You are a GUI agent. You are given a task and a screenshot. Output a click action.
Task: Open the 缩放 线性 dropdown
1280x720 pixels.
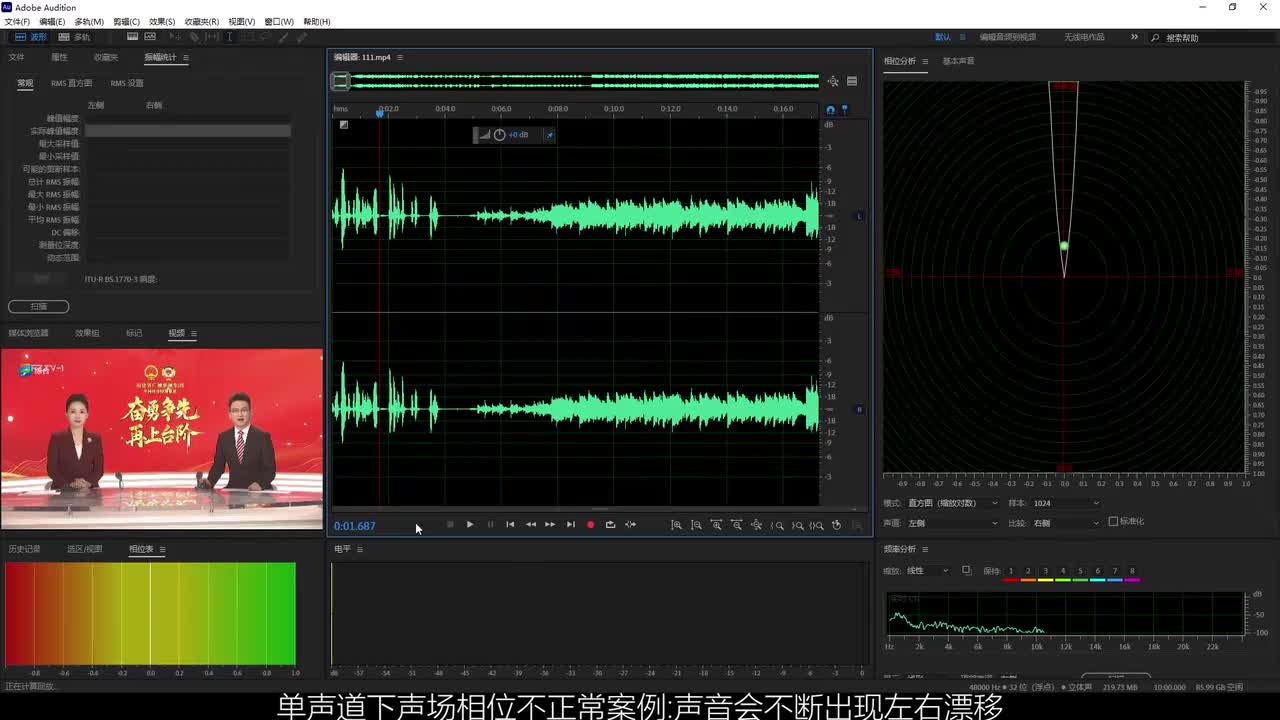pos(928,571)
